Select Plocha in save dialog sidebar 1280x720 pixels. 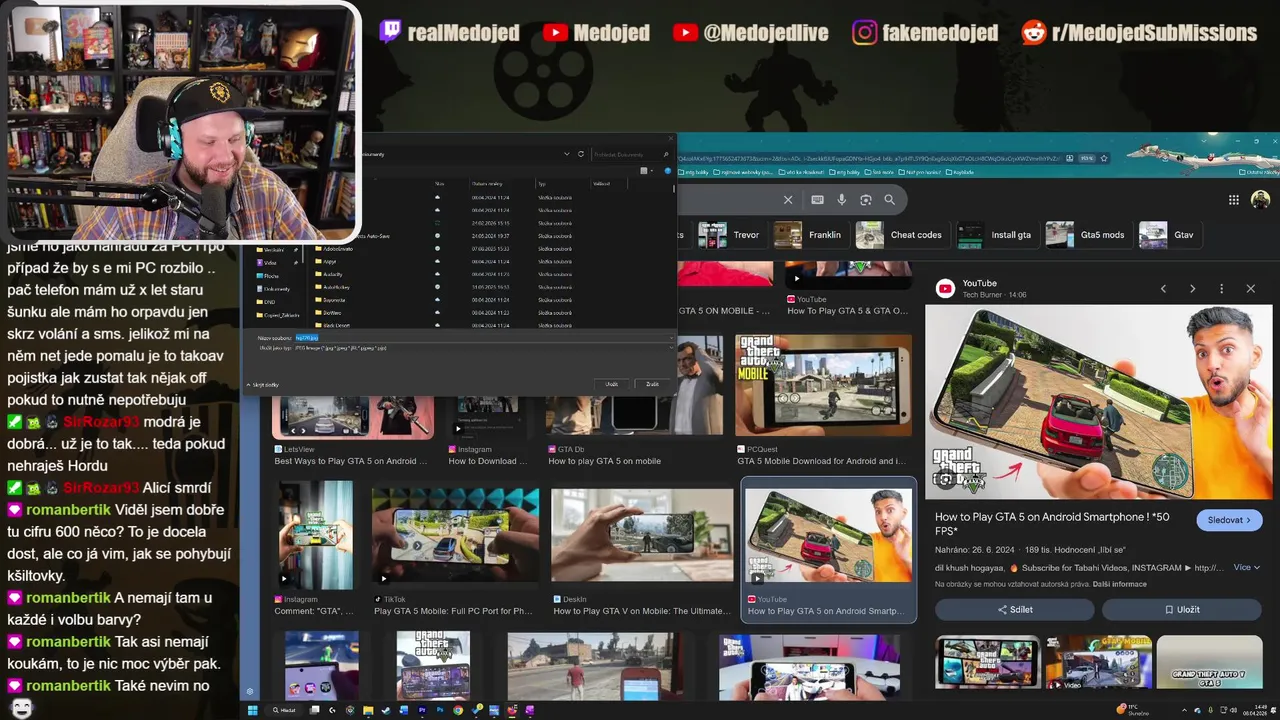click(x=271, y=275)
